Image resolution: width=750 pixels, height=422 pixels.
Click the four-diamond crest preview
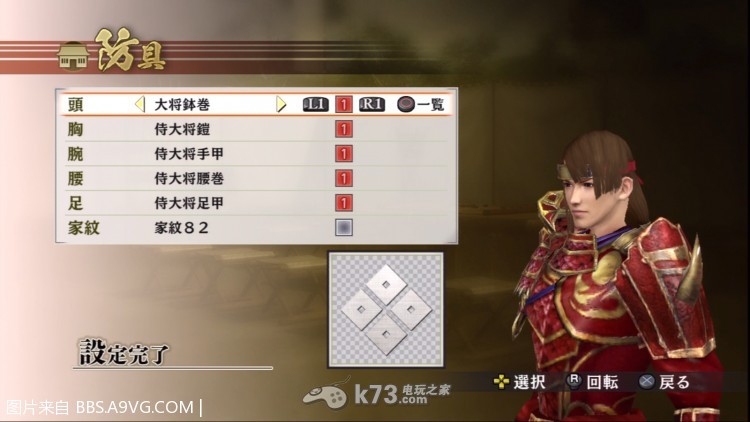[x=386, y=310]
